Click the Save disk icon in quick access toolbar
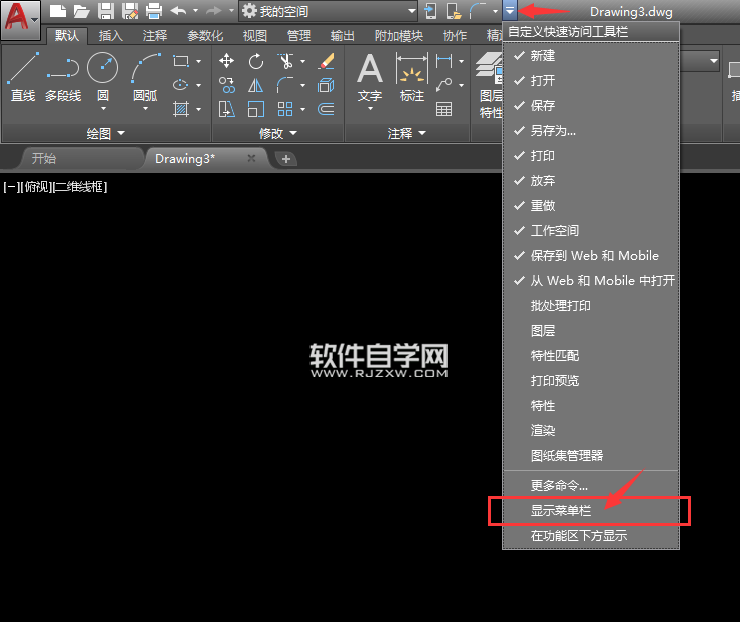Viewport: 740px width, 622px height. 106,11
